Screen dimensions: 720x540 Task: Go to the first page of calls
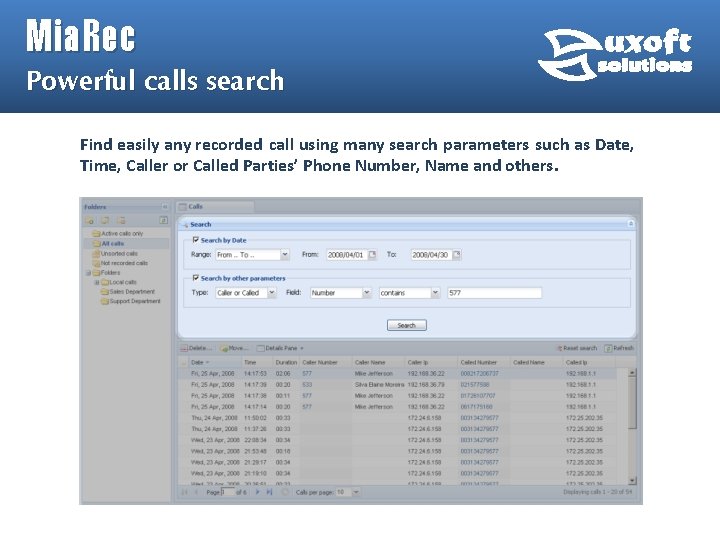pyautogui.click(x=185, y=492)
